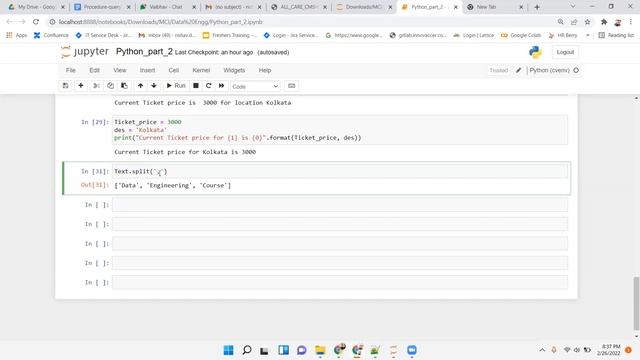Open the File menu
This screenshot has height=360, width=640.
click(71, 70)
